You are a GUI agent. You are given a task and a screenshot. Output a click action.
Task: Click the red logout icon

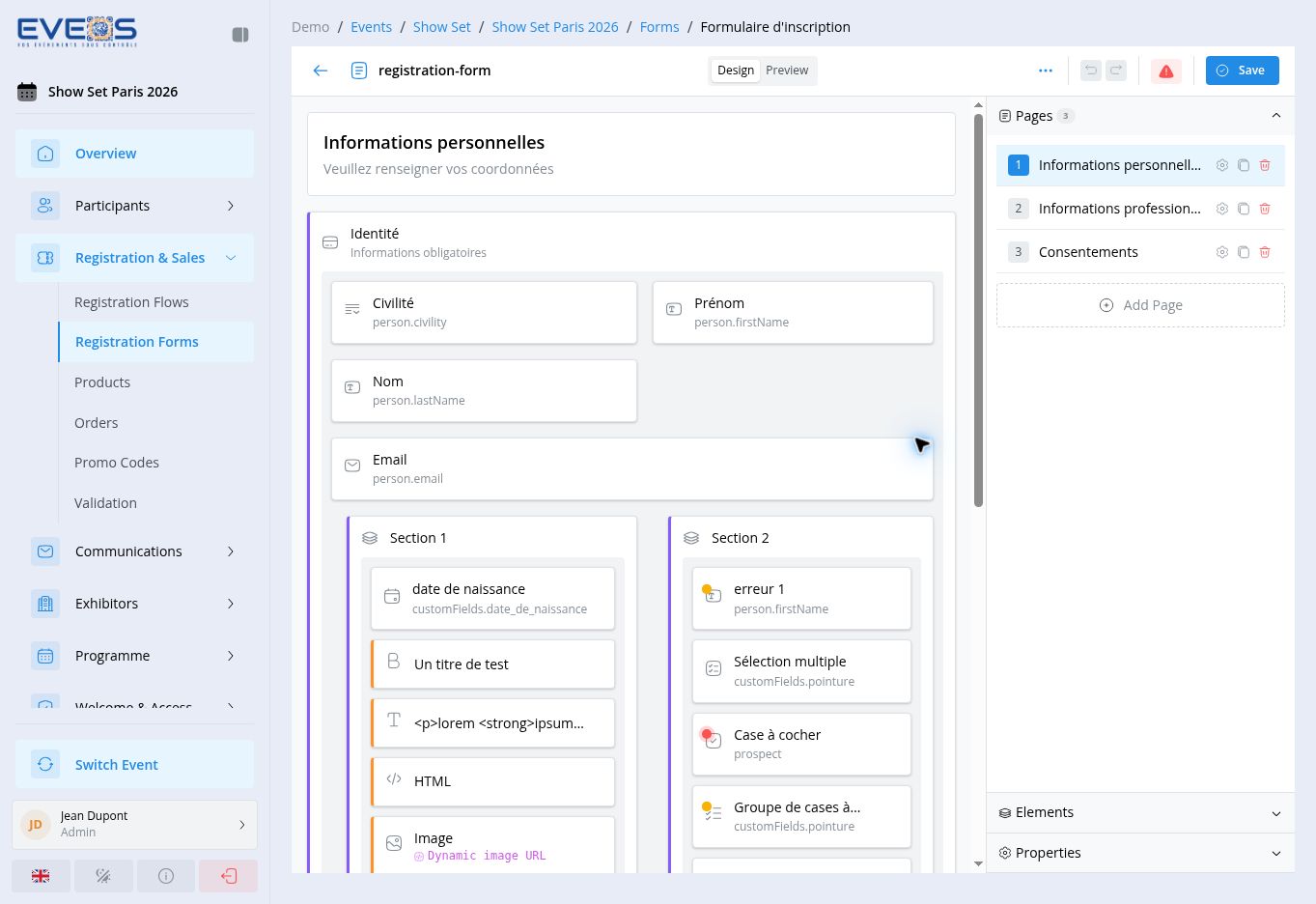click(x=229, y=876)
